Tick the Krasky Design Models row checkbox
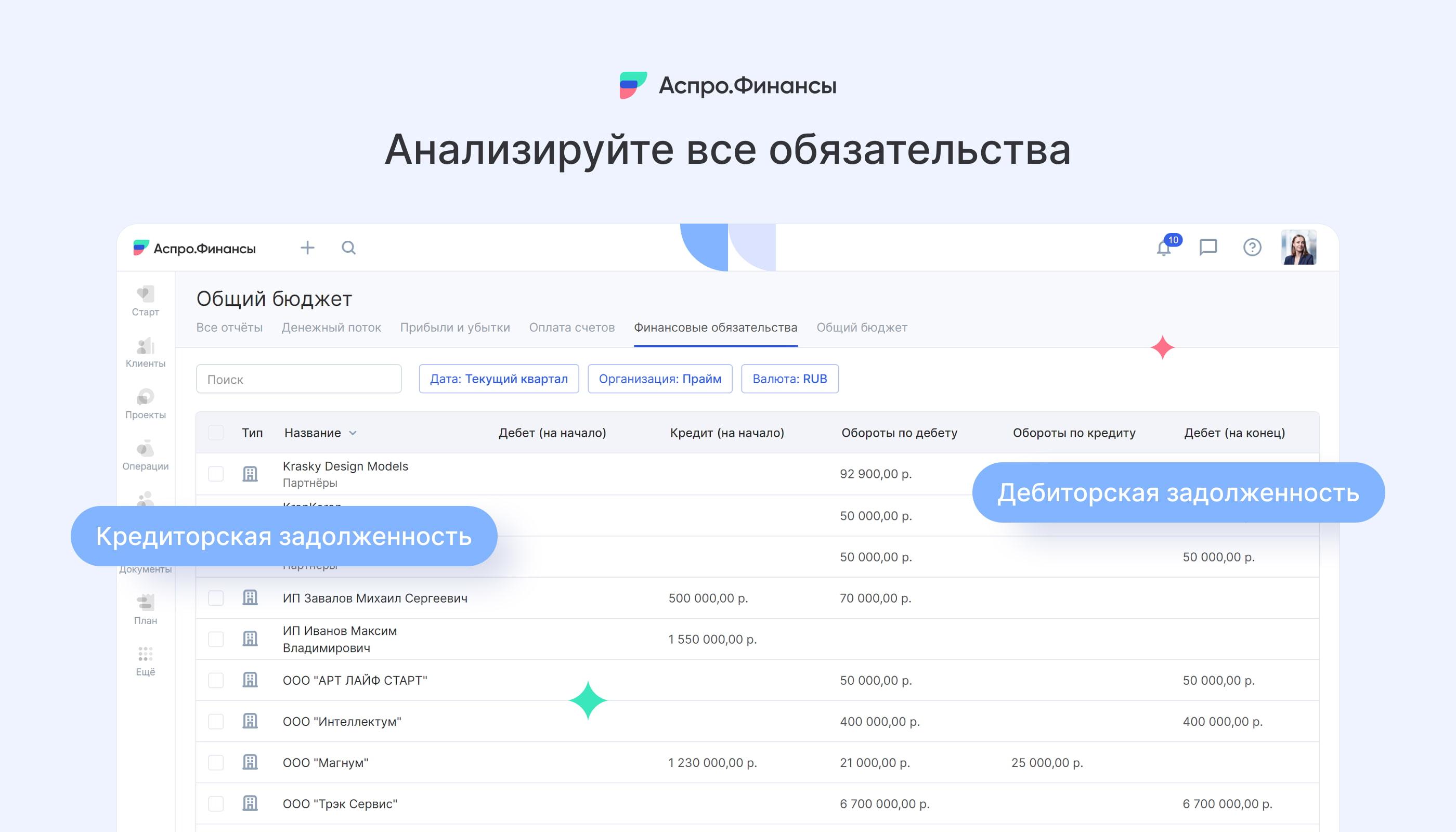Screen dimensions: 1456x832 pos(216,474)
